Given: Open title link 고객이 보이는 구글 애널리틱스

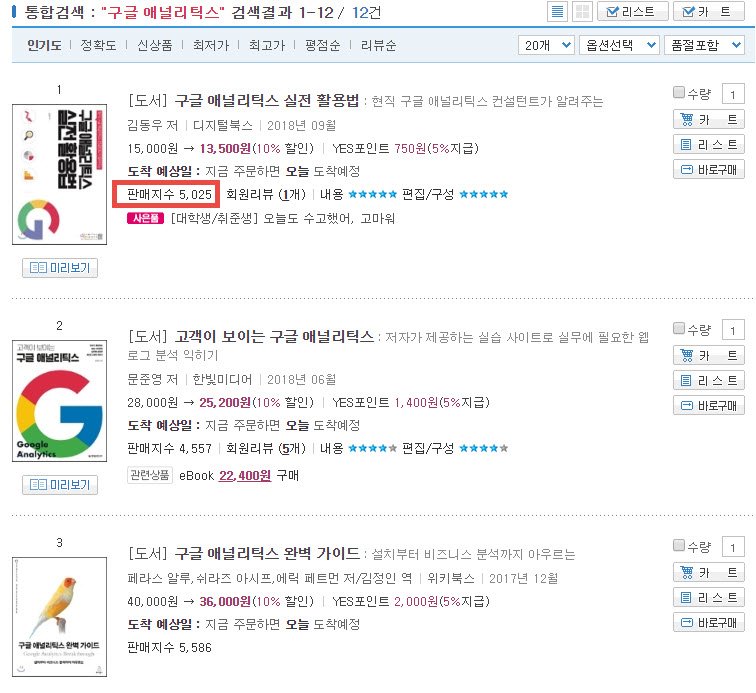Looking at the screenshot, I should (274, 336).
